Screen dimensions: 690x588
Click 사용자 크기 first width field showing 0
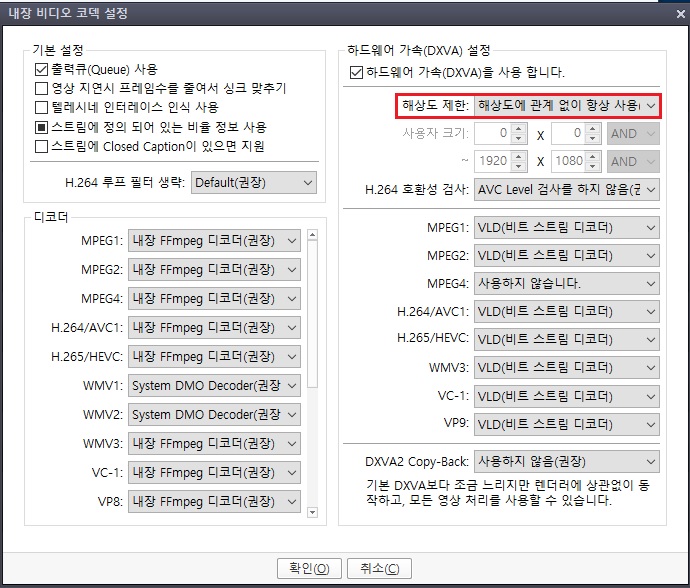[493, 133]
